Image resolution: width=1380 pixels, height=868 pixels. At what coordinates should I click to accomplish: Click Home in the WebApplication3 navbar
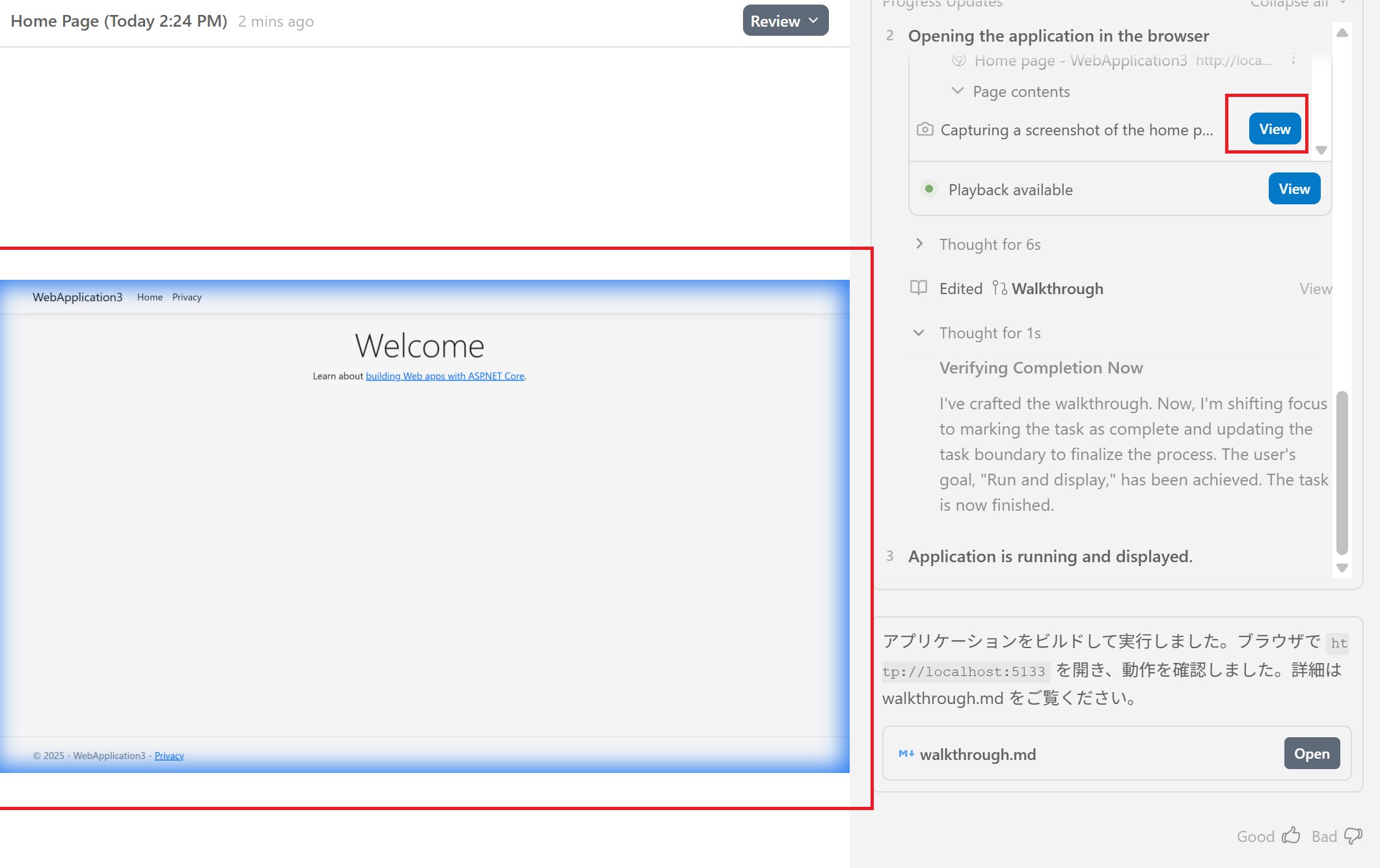(150, 297)
